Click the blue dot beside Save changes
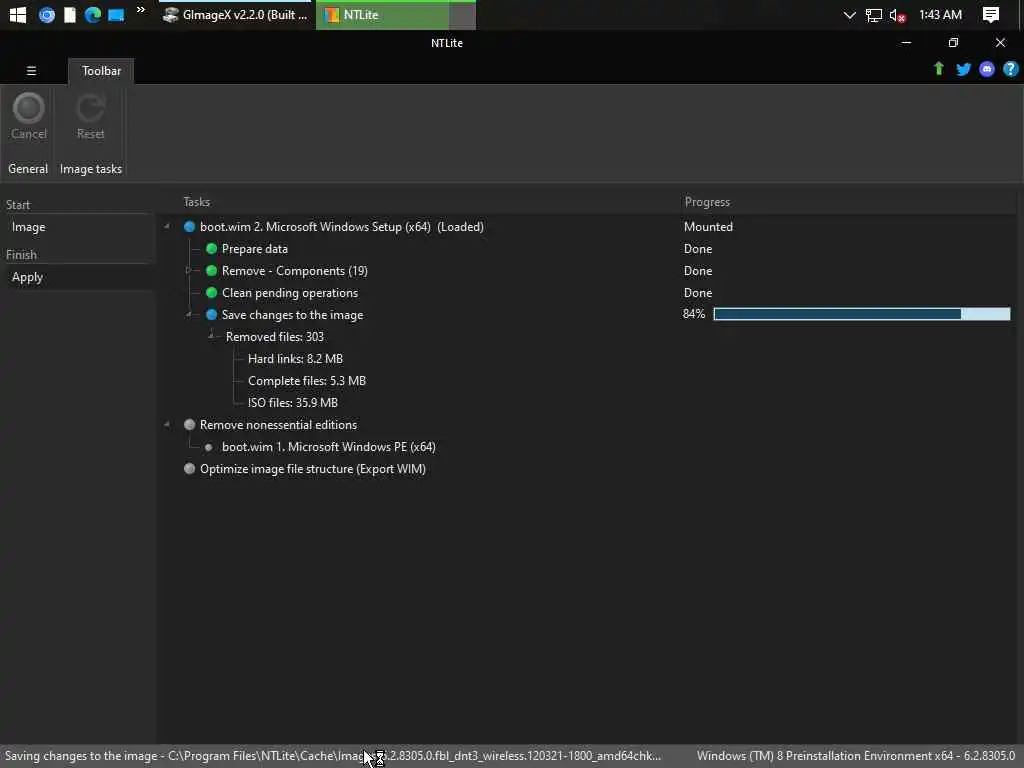Image resolution: width=1024 pixels, height=768 pixels. (x=211, y=315)
